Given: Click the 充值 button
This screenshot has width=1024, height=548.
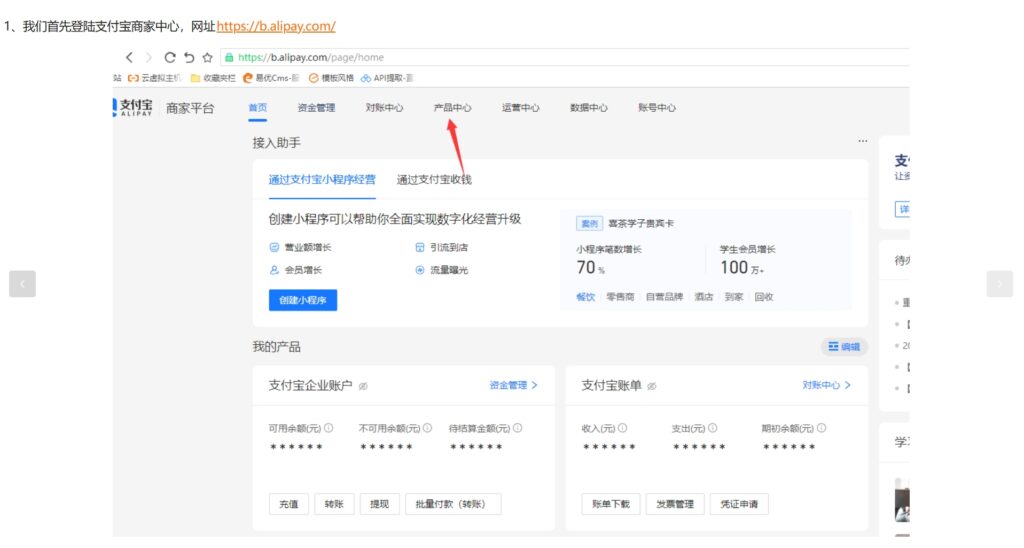Looking at the screenshot, I should tap(289, 504).
